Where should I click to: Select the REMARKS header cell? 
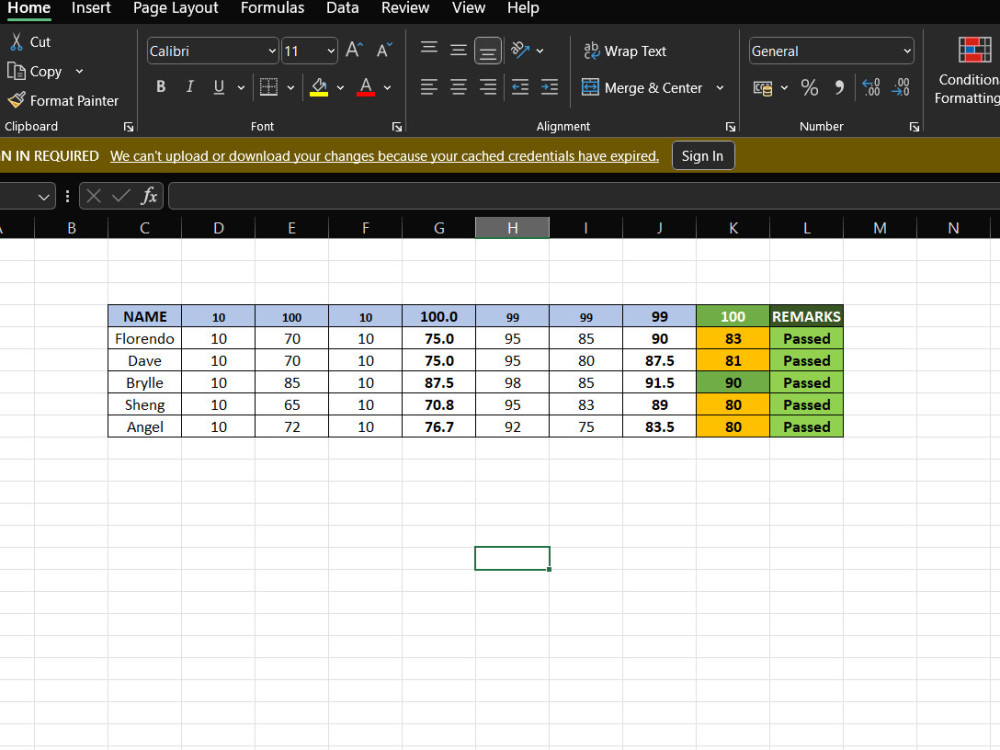point(806,316)
